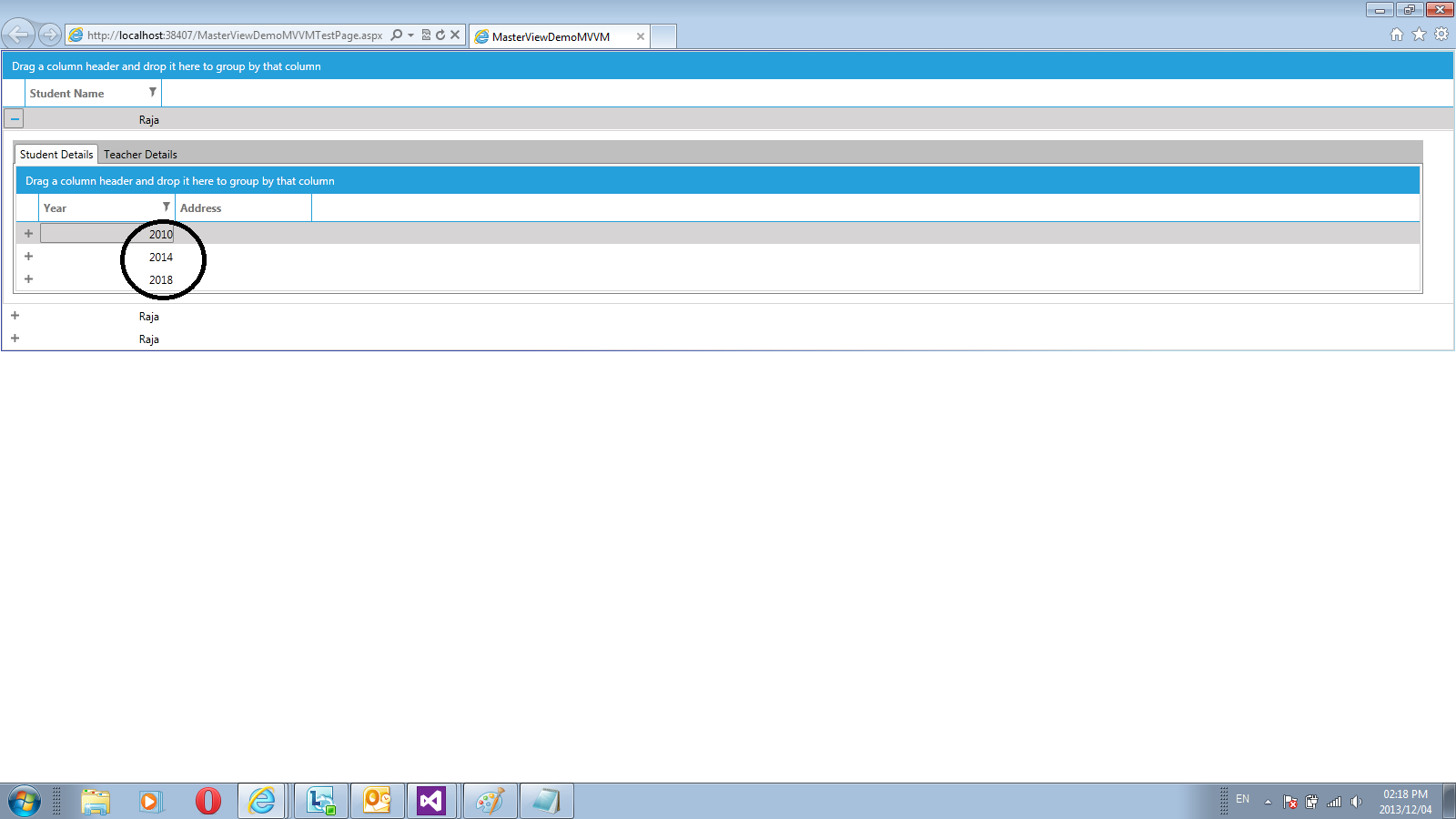Switch to the Teacher Details tab
Image resolution: width=1456 pixels, height=819 pixels.
pos(140,155)
